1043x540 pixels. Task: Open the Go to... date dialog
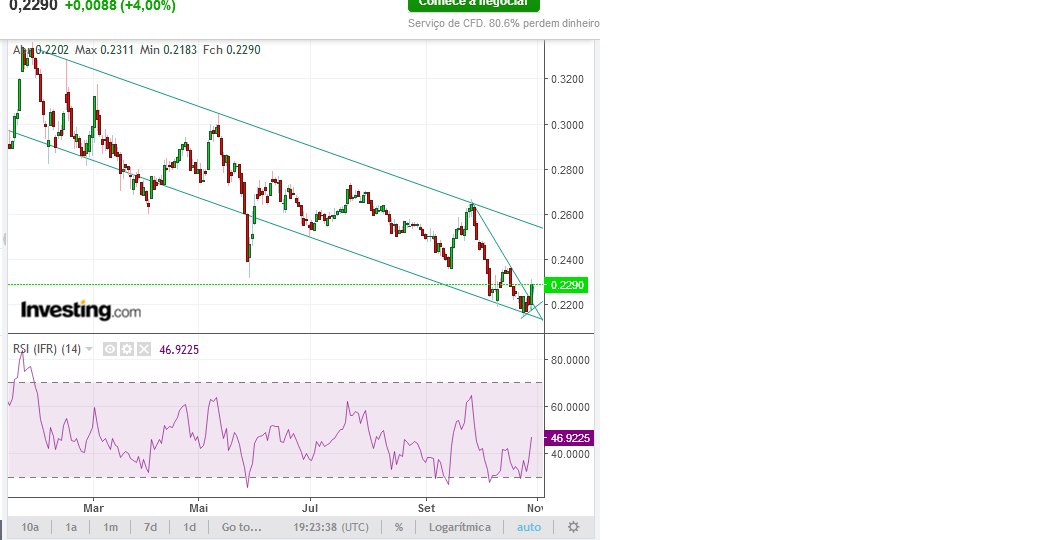click(x=241, y=527)
